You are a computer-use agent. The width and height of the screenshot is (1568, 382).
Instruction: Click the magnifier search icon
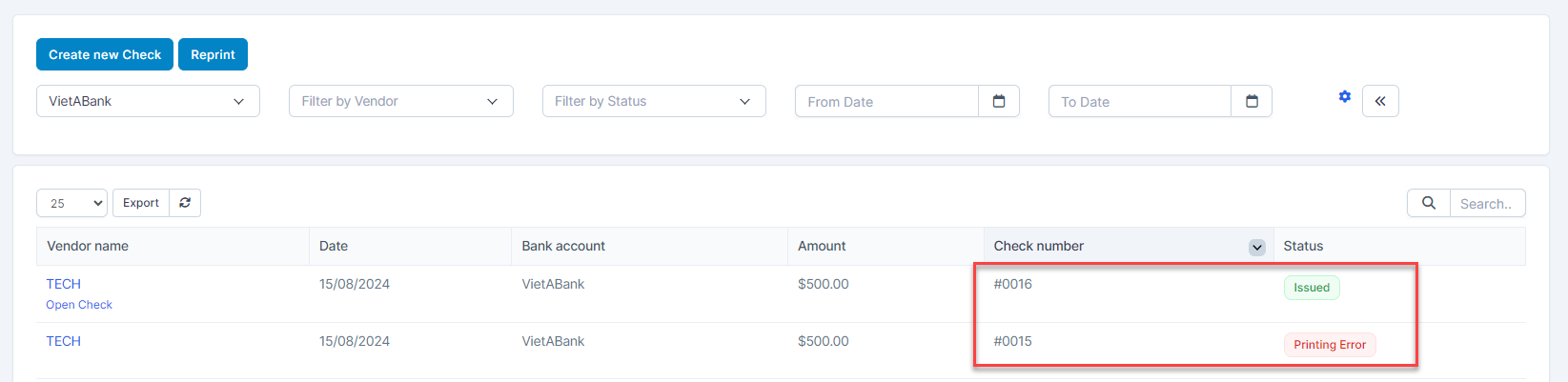pyautogui.click(x=1428, y=203)
